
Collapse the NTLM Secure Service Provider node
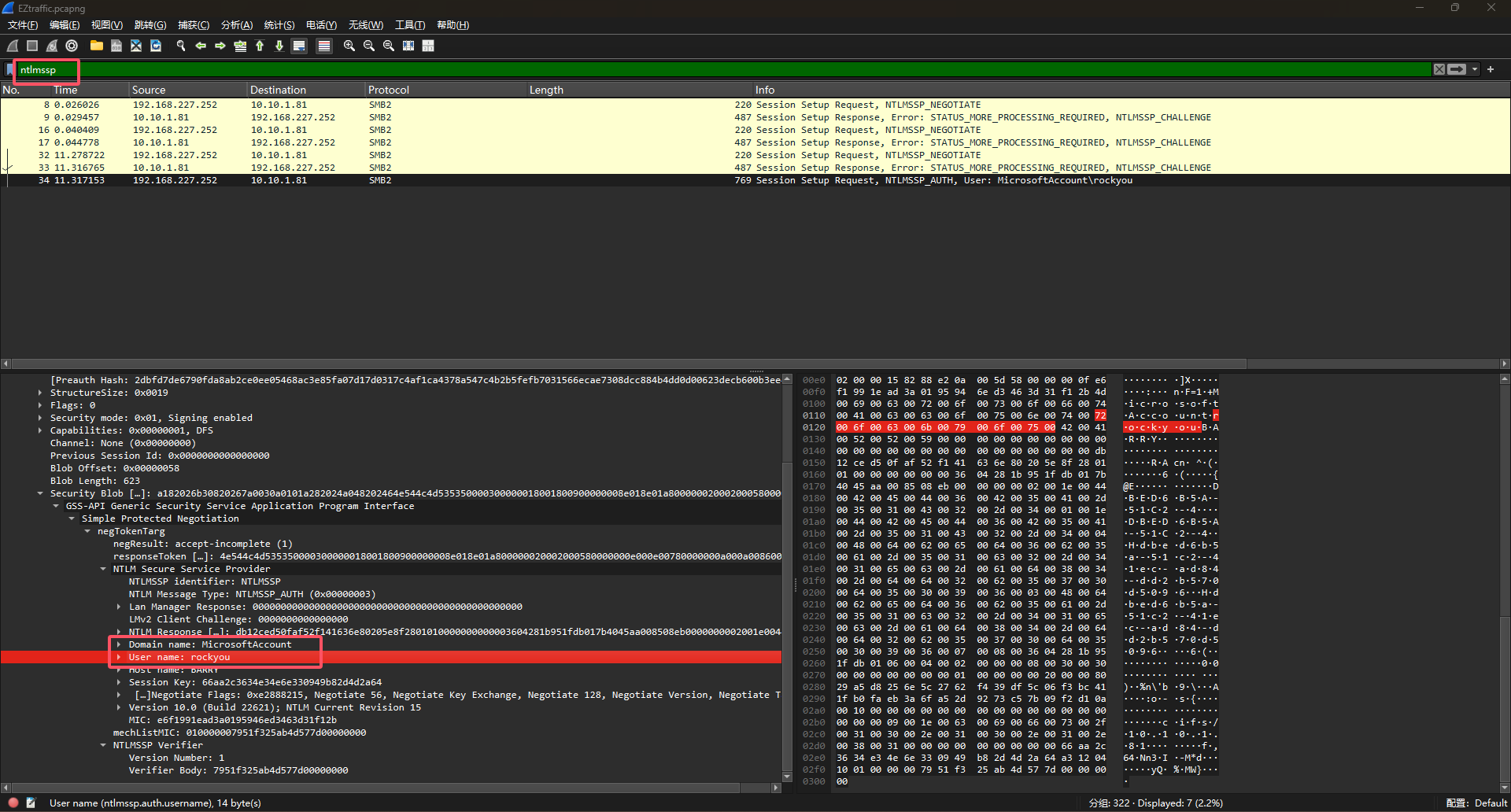(103, 569)
